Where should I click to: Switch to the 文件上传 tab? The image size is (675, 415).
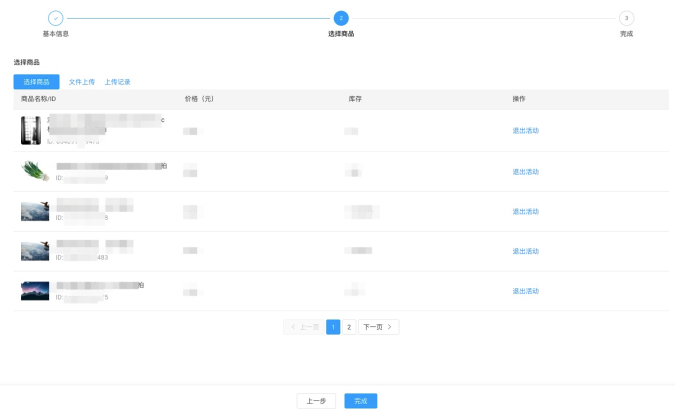tap(82, 82)
